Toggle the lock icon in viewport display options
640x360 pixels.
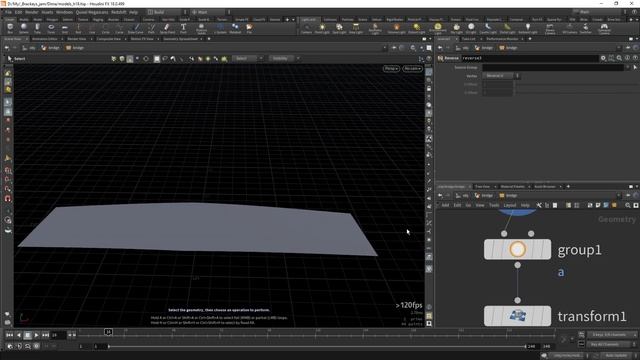[x=429, y=89]
